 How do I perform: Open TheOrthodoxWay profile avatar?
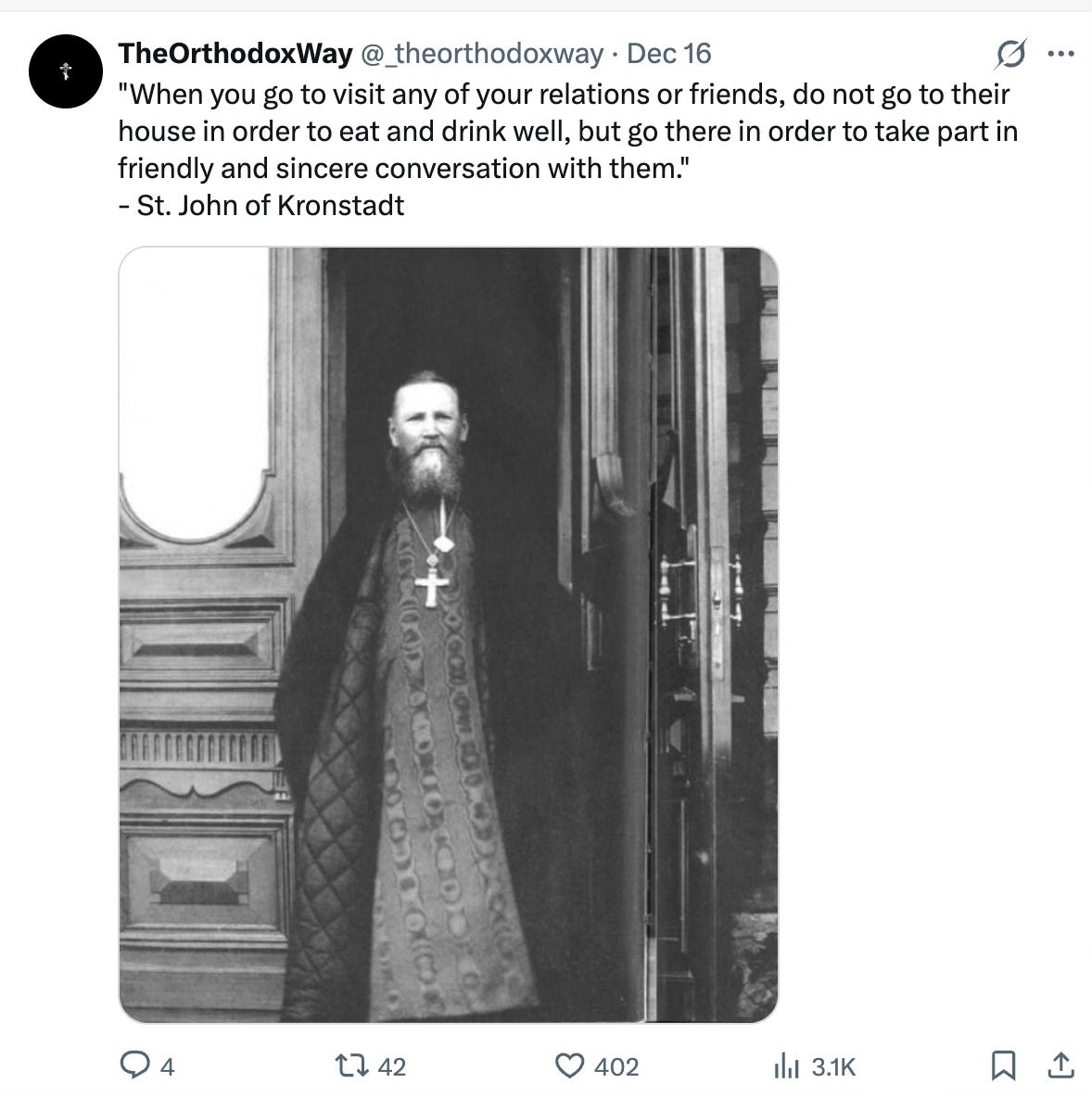click(x=66, y=71)
